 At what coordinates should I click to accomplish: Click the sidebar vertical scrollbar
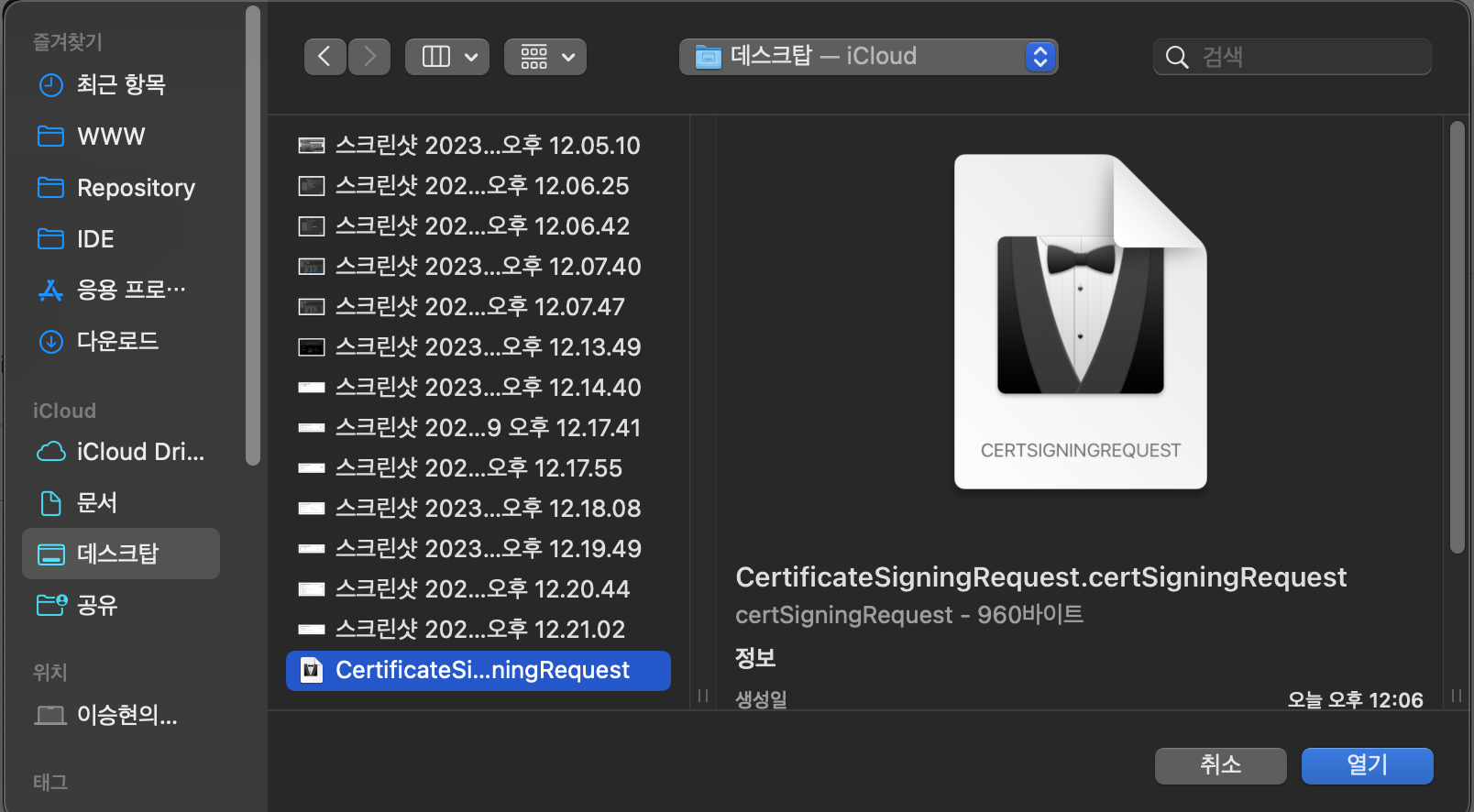pos(253,236)
